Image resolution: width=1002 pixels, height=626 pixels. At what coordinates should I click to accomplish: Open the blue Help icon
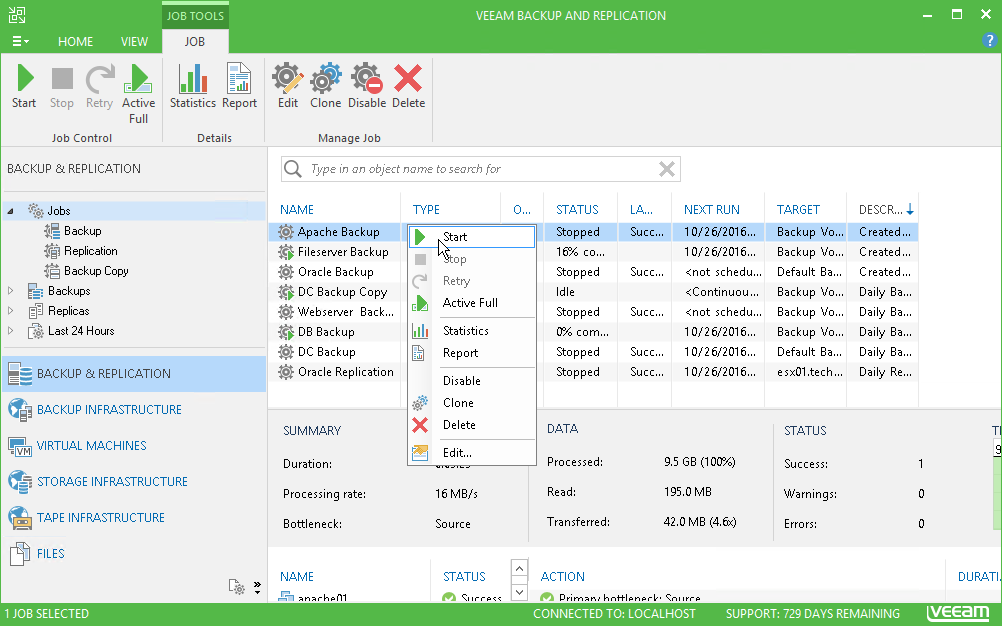989,41
